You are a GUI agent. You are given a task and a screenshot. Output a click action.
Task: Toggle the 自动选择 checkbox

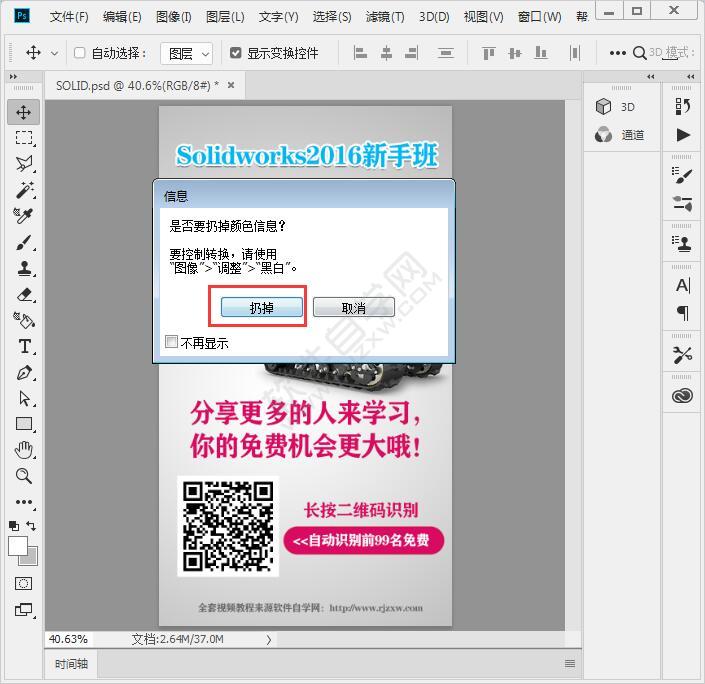click(x=80, y=53)
